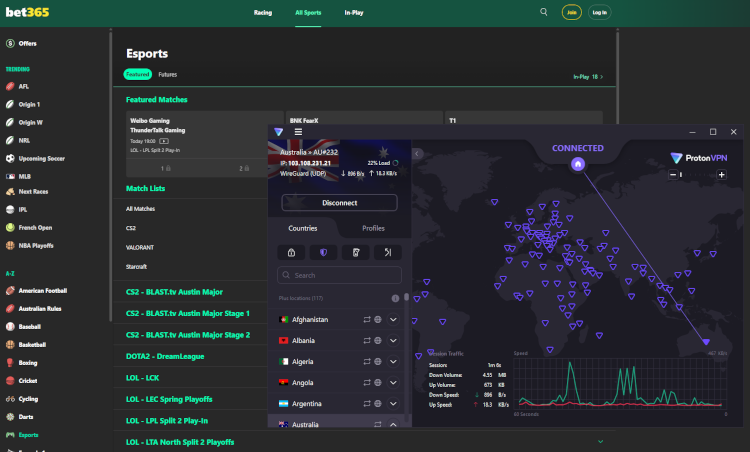
Task: Collapse the ProtonVPN sidebar with the arrow
Action: (x=417, y=154)
